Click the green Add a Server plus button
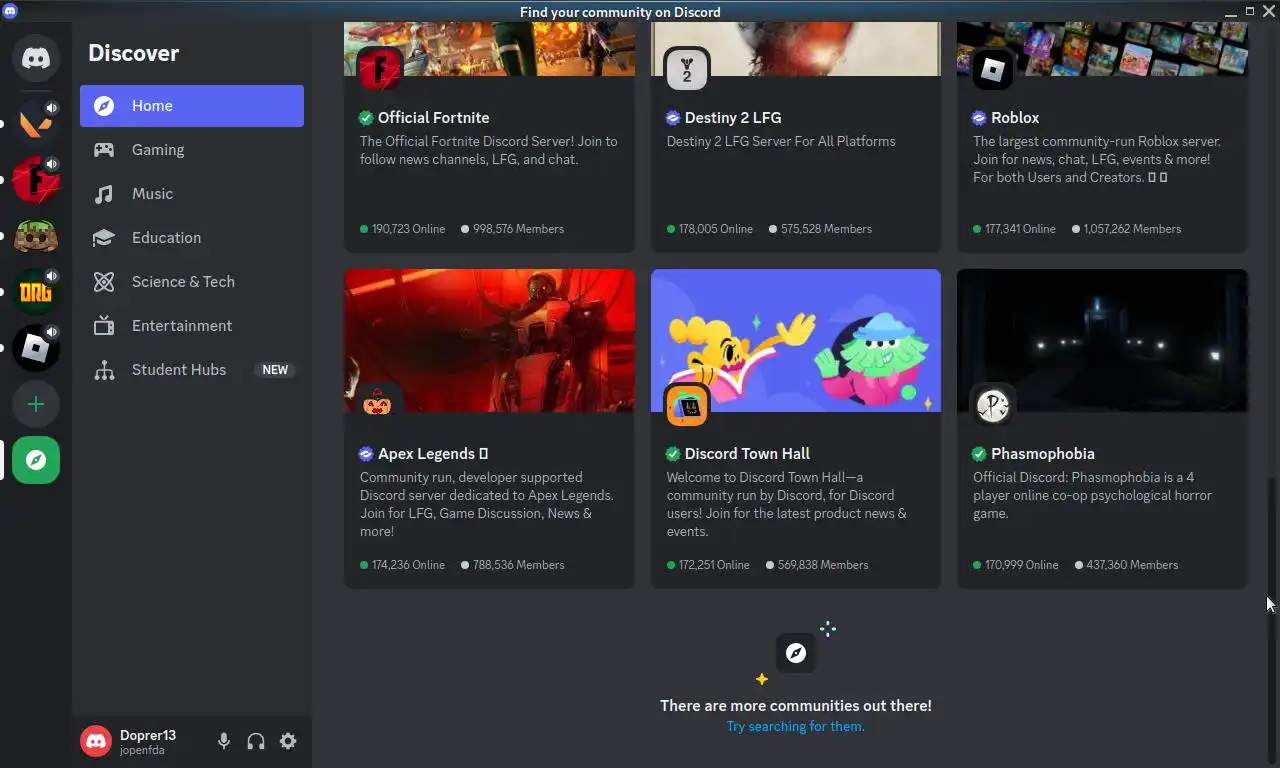 [x=36, y=404]
